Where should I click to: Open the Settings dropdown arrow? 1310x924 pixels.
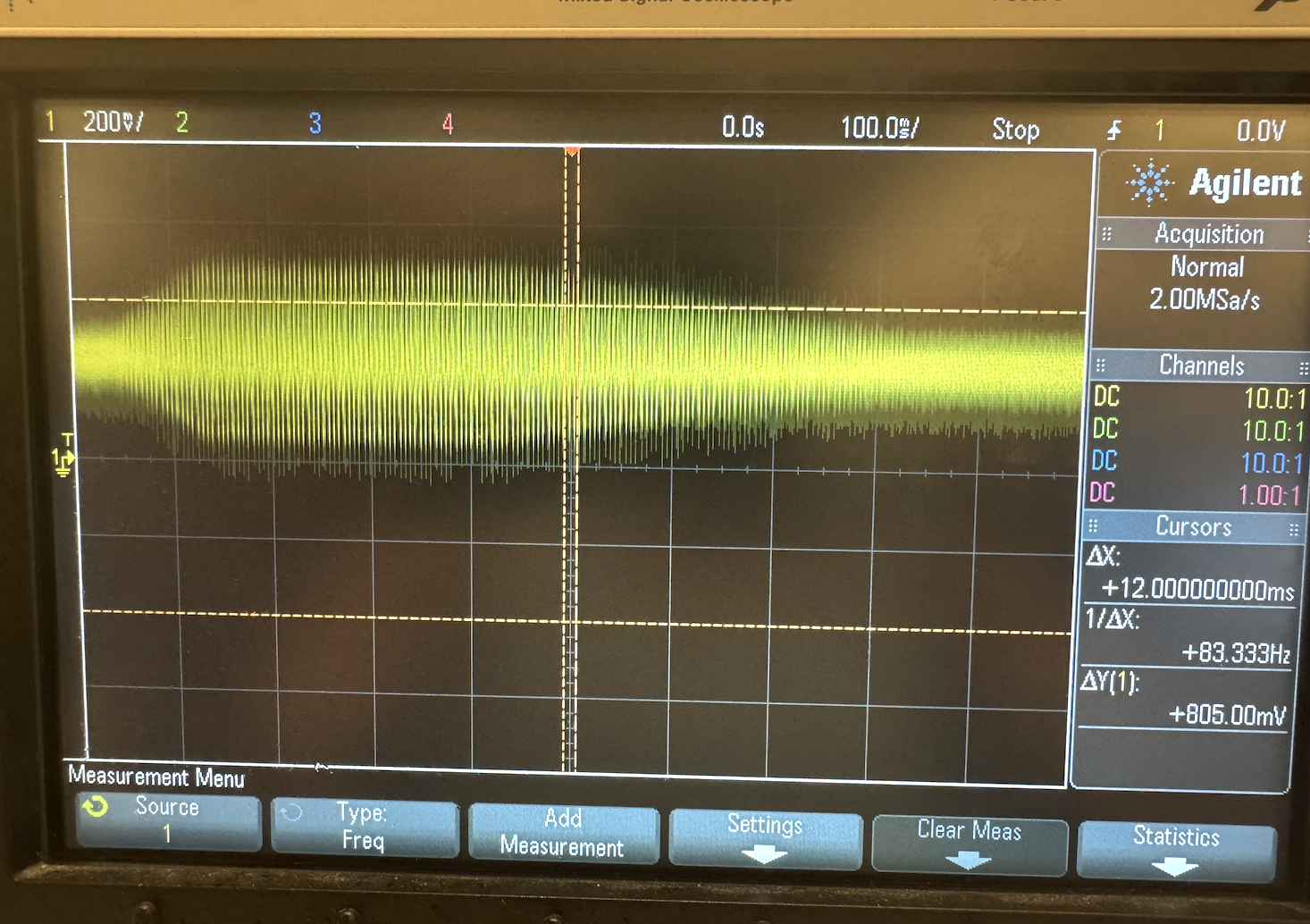click(762, 853)
